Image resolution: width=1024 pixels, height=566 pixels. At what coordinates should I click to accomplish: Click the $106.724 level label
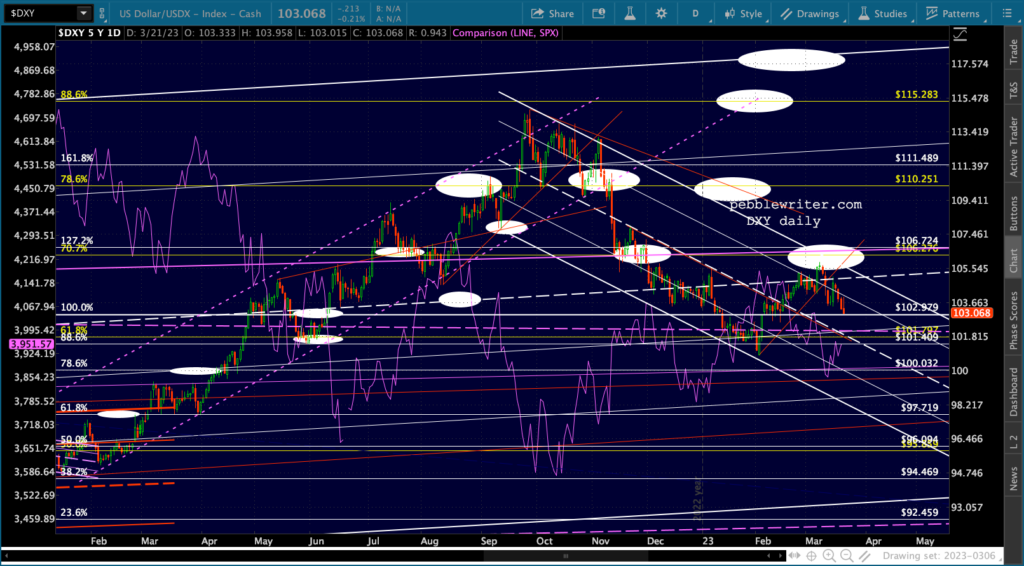click(x=916, y=241)
